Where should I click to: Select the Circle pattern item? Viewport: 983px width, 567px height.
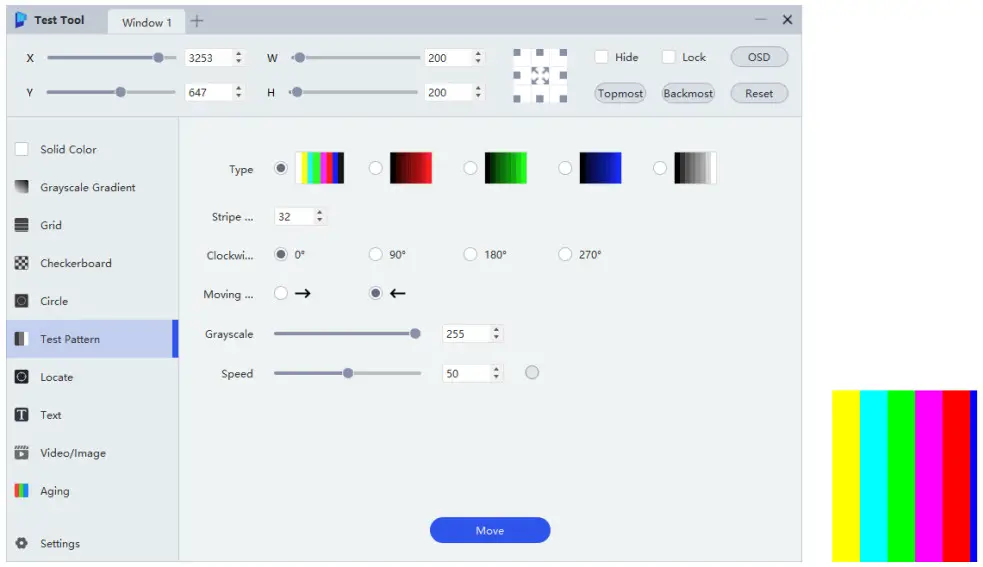[x=92, y=301]
